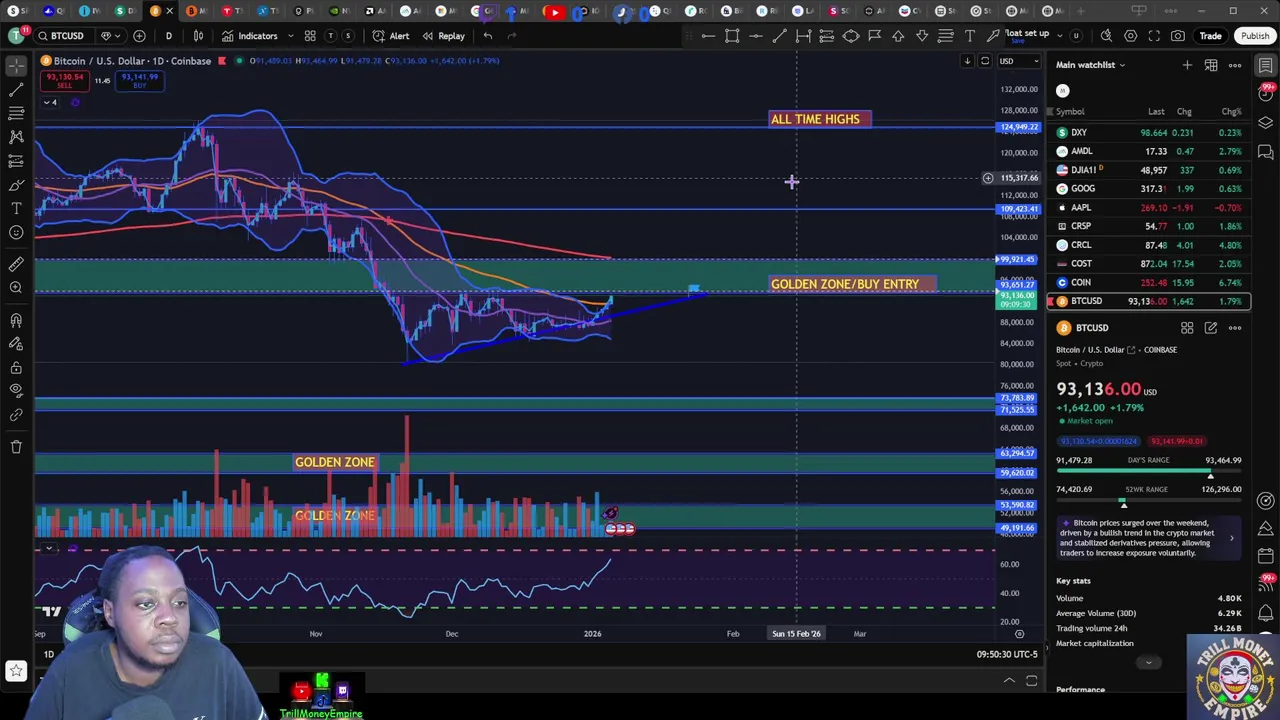The width and height of the screenshot is (1280, 720).
Task: Toggle lock all drawings
Action: (16, 368)
